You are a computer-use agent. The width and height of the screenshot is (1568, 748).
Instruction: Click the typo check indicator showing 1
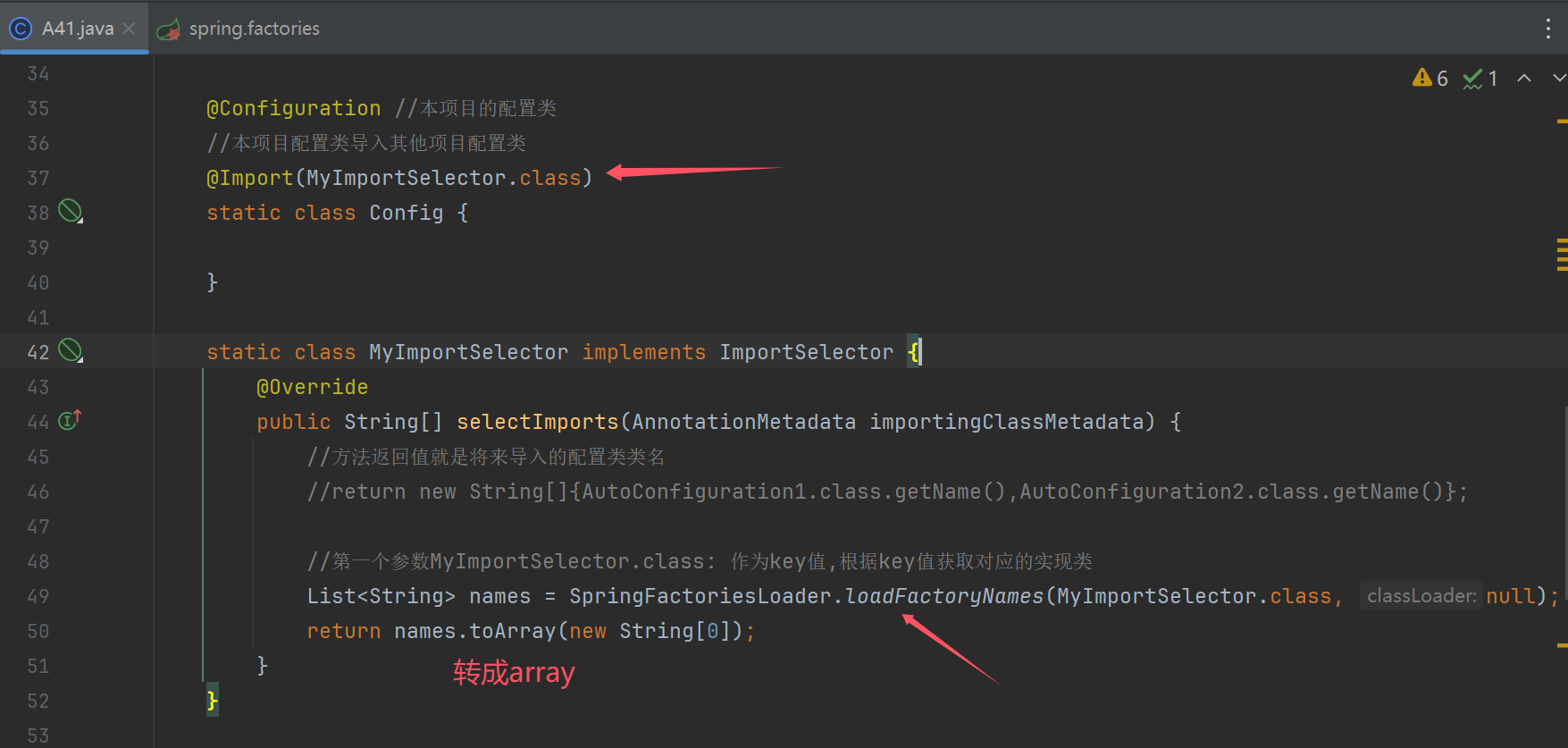coord(1480,79)
